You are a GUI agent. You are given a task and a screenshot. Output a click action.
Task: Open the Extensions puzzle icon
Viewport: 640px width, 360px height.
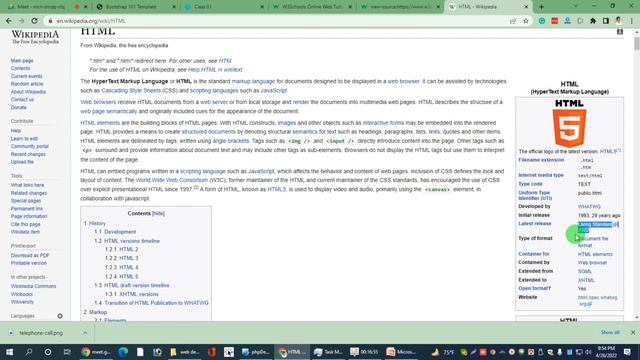click(593, 21)
